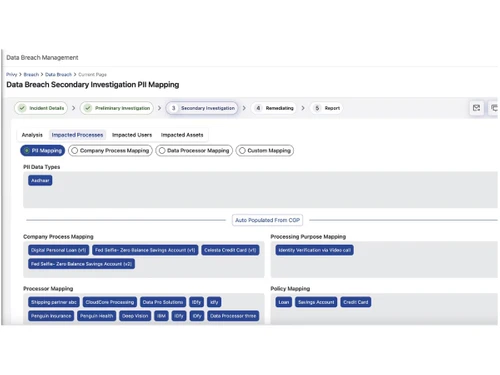The width and height of the screenshot is (500, 375).
Task: Click the copy icon beside the mail button
Action: pyautogui.click(x=493, y=108)
